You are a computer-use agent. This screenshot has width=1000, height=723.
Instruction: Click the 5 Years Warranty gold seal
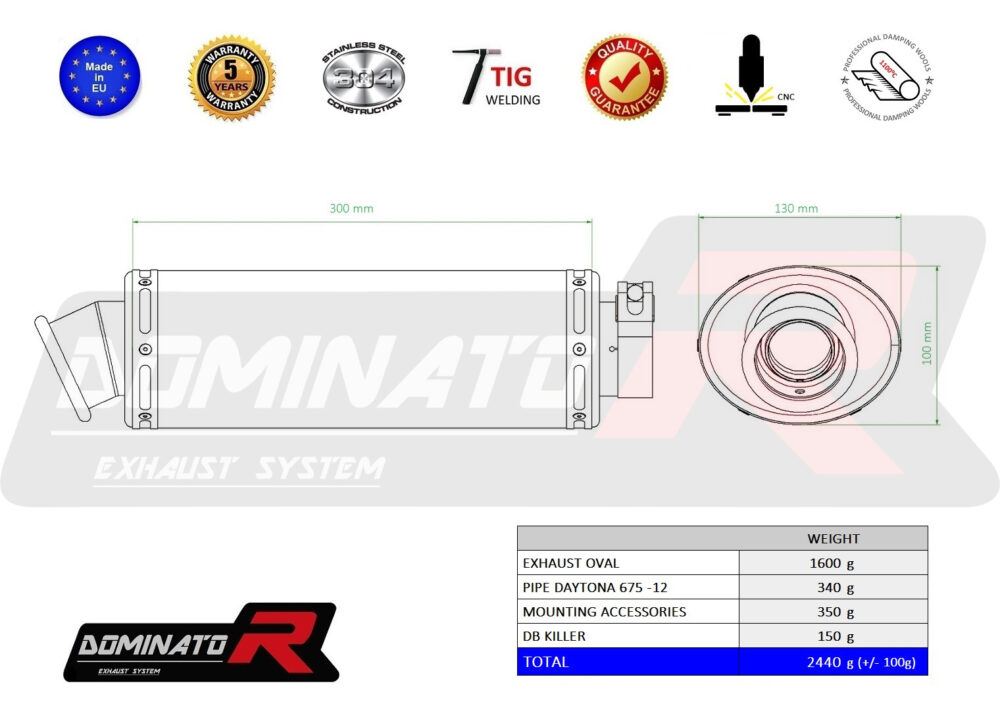pos(231,79)
